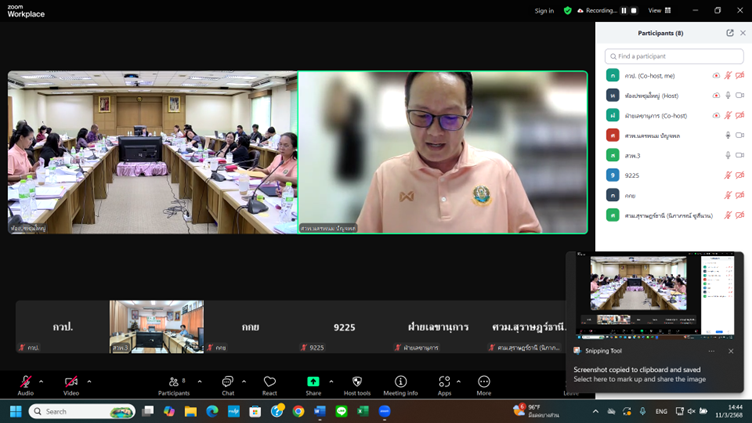Click muted mic icon on 9225 row

tap(728, 176)
